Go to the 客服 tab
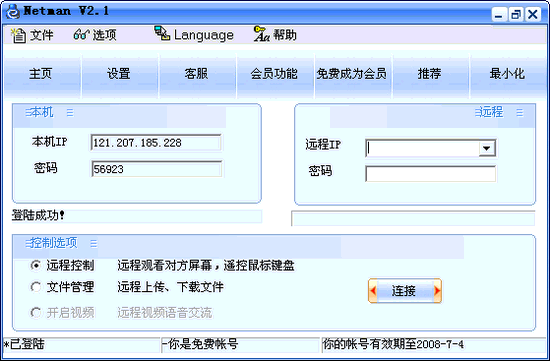Viewport: 550px width, 361px height. 197,74
